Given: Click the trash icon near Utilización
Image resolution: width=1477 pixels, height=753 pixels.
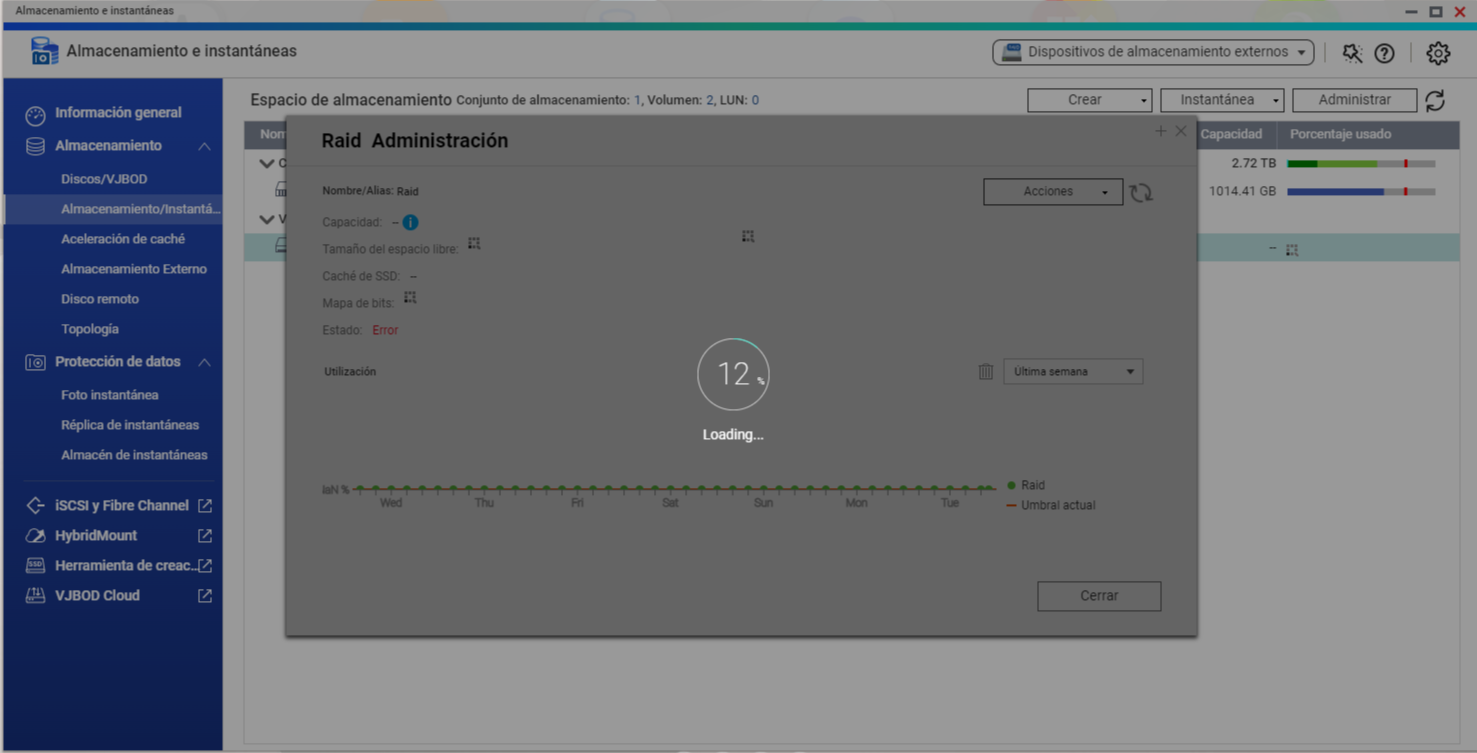Looking at the screenshot, I should (x=986, y=372).
